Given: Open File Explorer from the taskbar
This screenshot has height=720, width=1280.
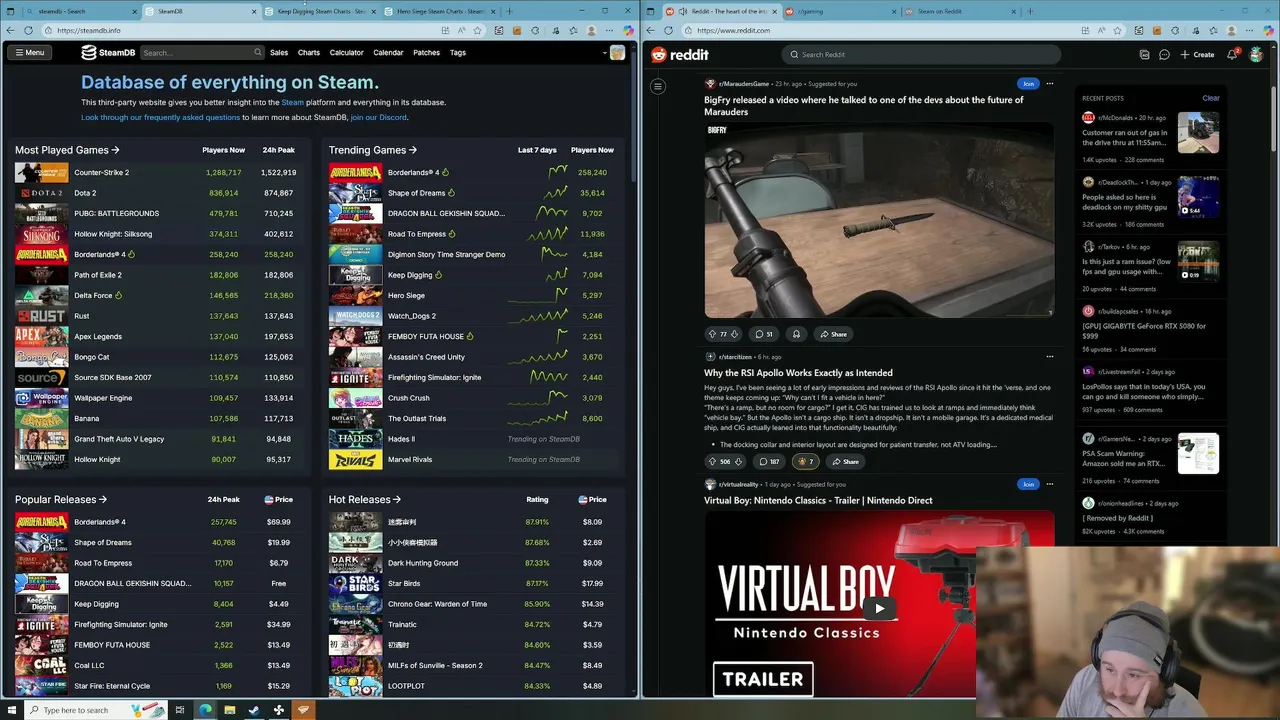Looking at the screenshot, I should coord(229,710).
